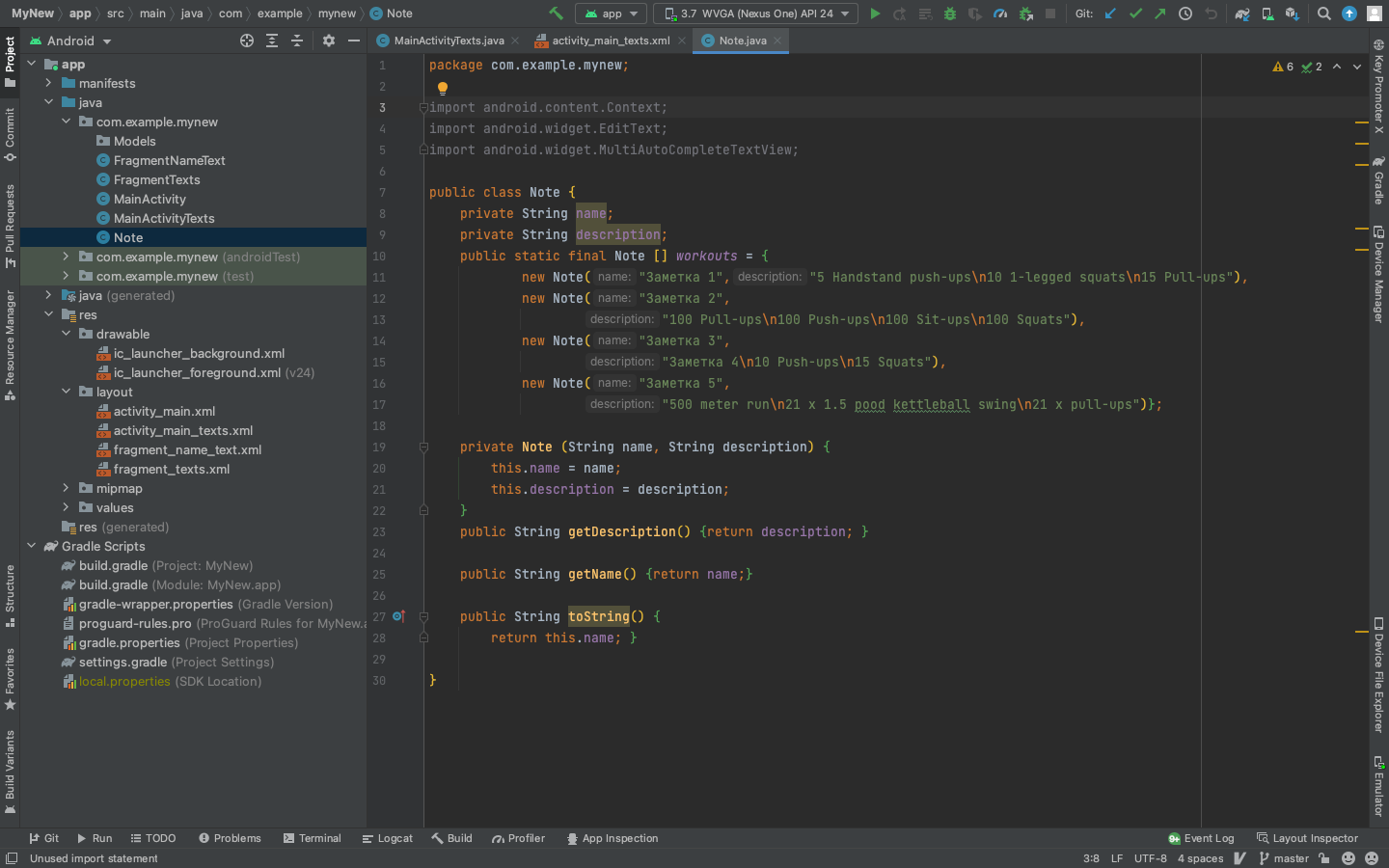
Task: Run the app with the green play button
Action: [875, 14]
